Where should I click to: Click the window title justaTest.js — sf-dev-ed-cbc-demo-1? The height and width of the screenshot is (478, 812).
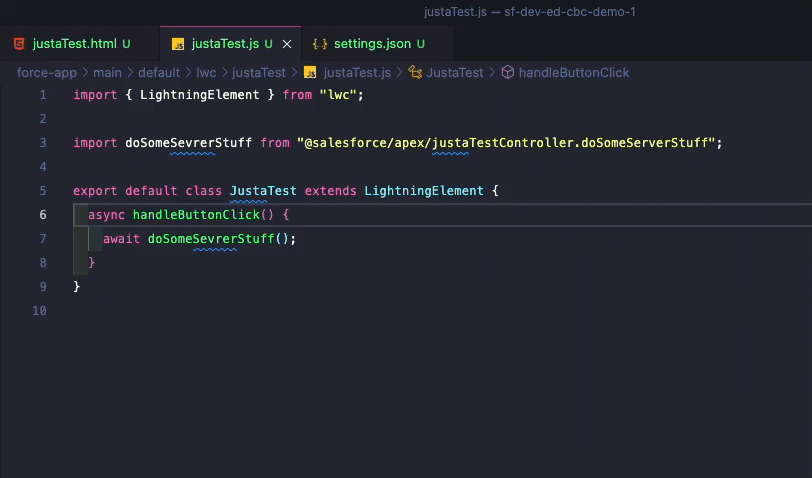(530, 12)
